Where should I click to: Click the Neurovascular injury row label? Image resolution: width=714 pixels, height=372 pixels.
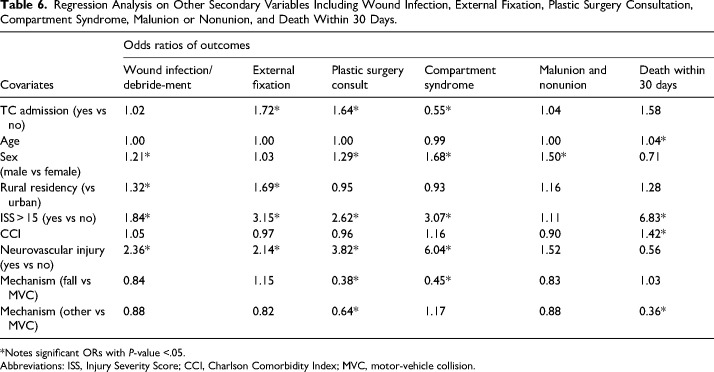52,257
